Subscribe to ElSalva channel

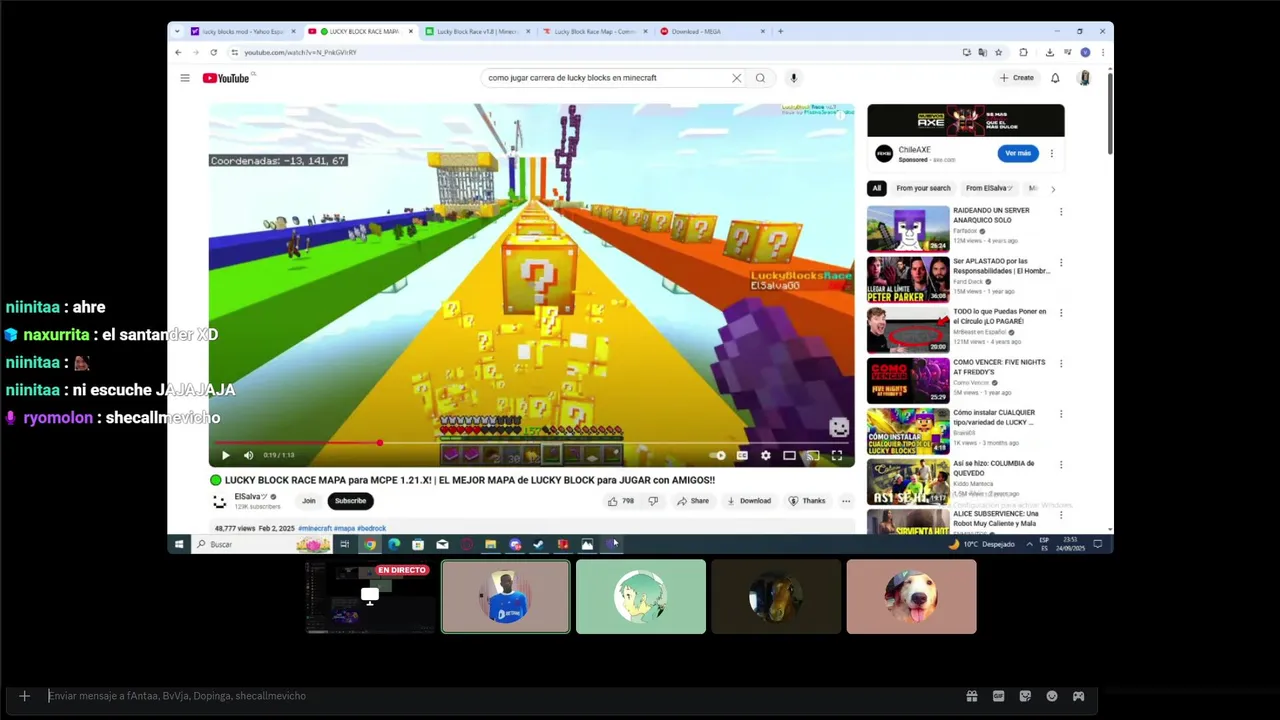[x=350, y=501]
